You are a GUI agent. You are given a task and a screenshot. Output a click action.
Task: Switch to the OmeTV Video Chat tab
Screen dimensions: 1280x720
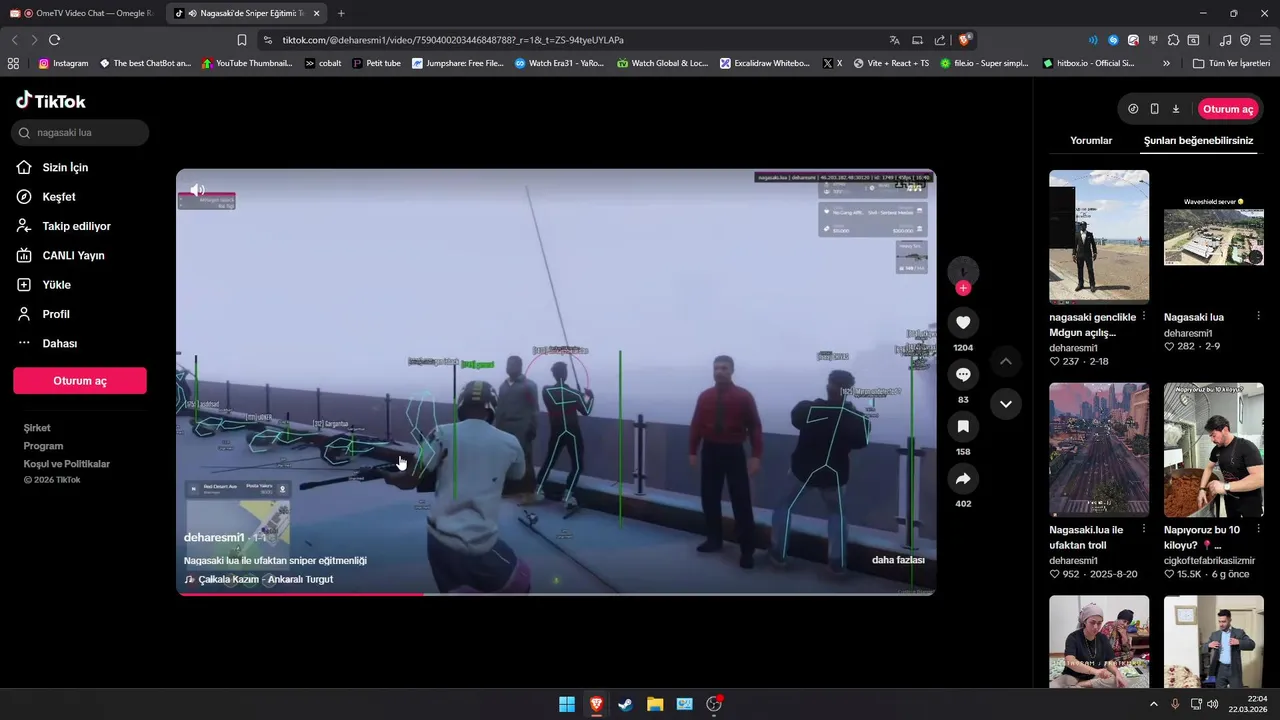[82, 13]
